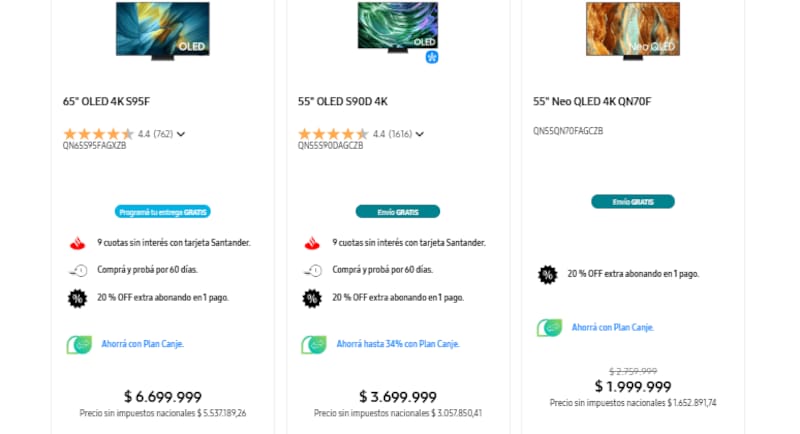Click the 65" OLED S95F TV thumbnail

[x=163, y=28]
